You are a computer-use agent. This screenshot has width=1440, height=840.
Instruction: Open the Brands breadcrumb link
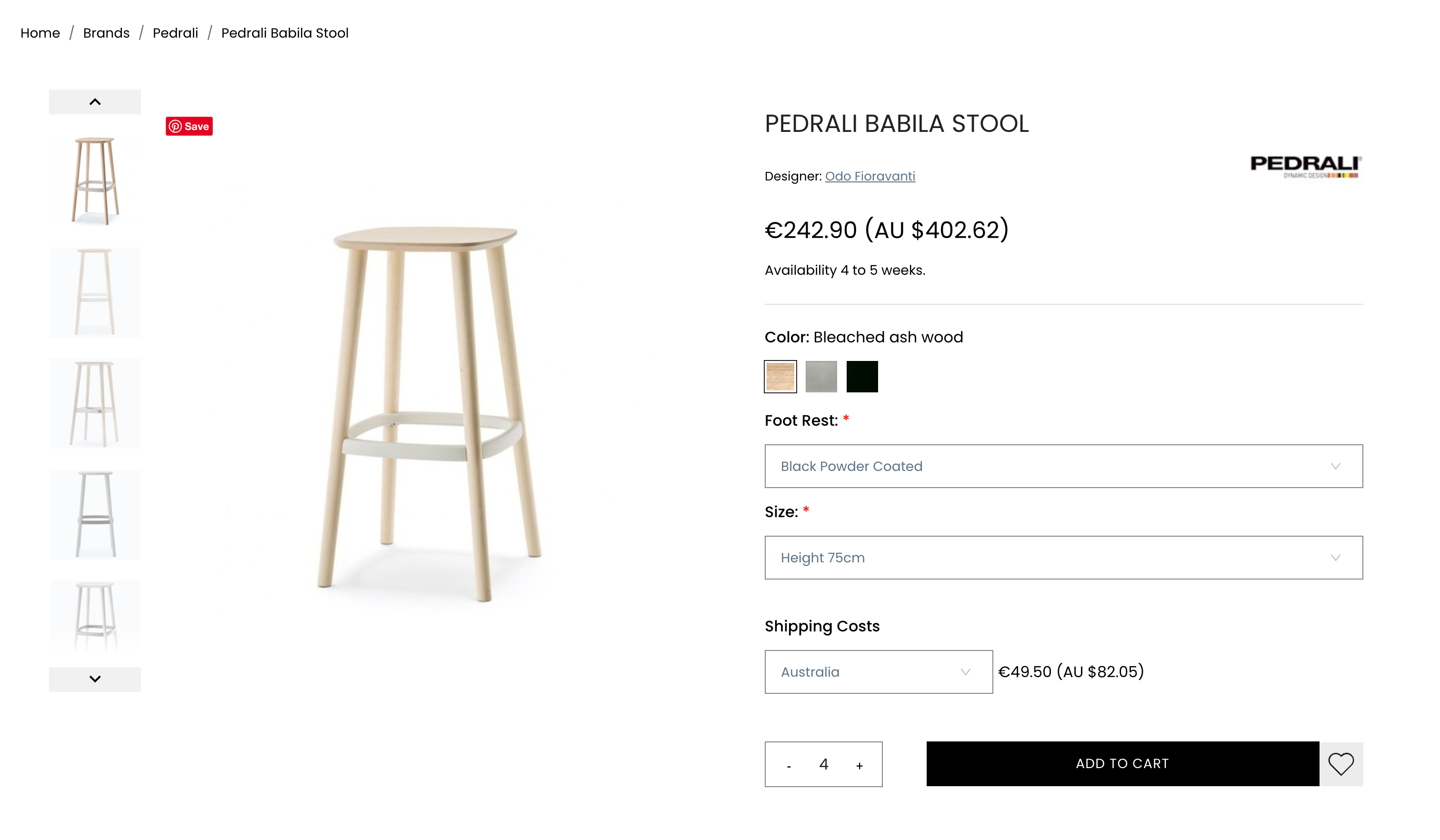pyautogui.click(x=106, y=32)
